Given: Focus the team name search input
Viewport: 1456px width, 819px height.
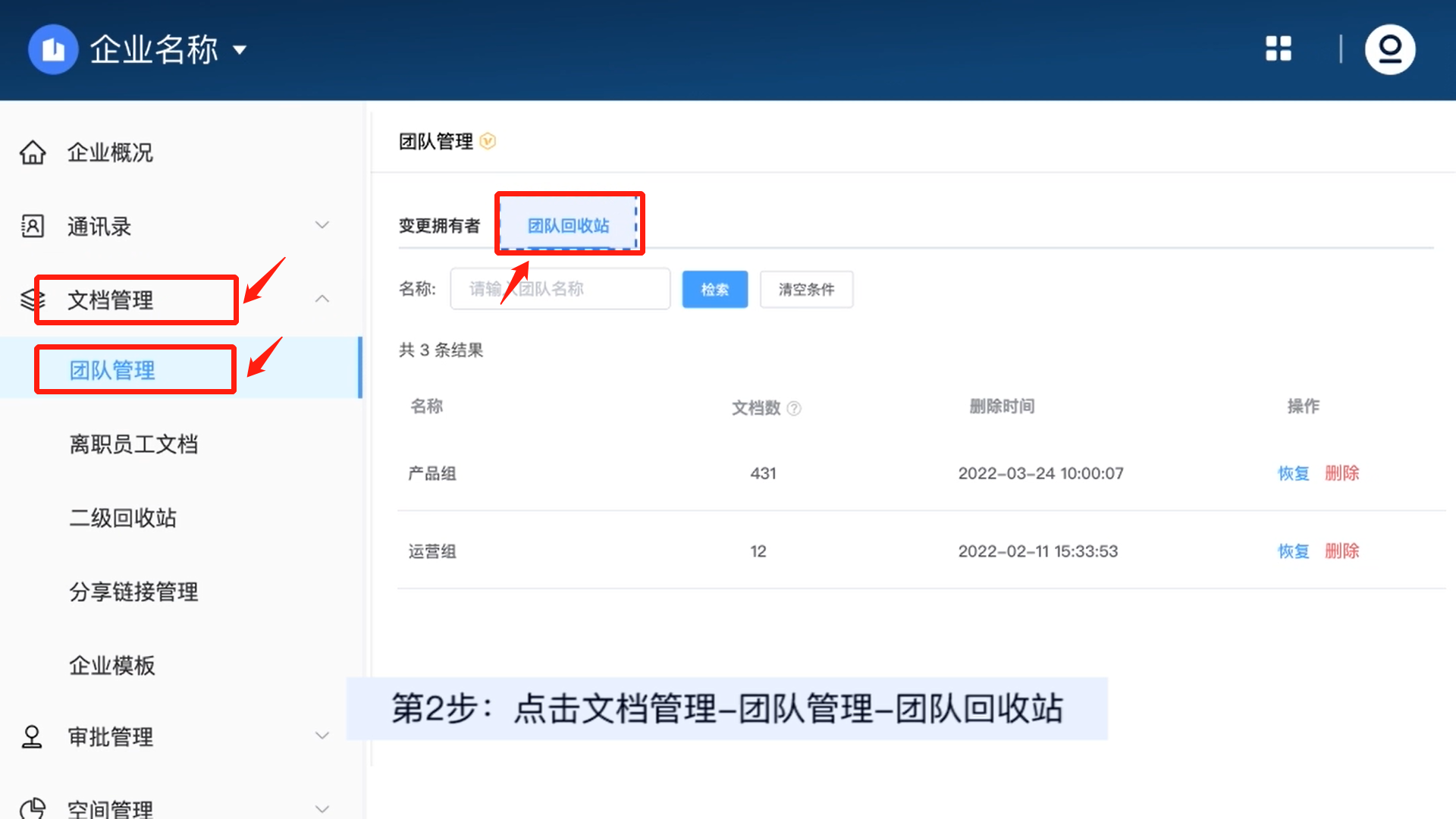Looking at the screenshot, I should (560, 289).
